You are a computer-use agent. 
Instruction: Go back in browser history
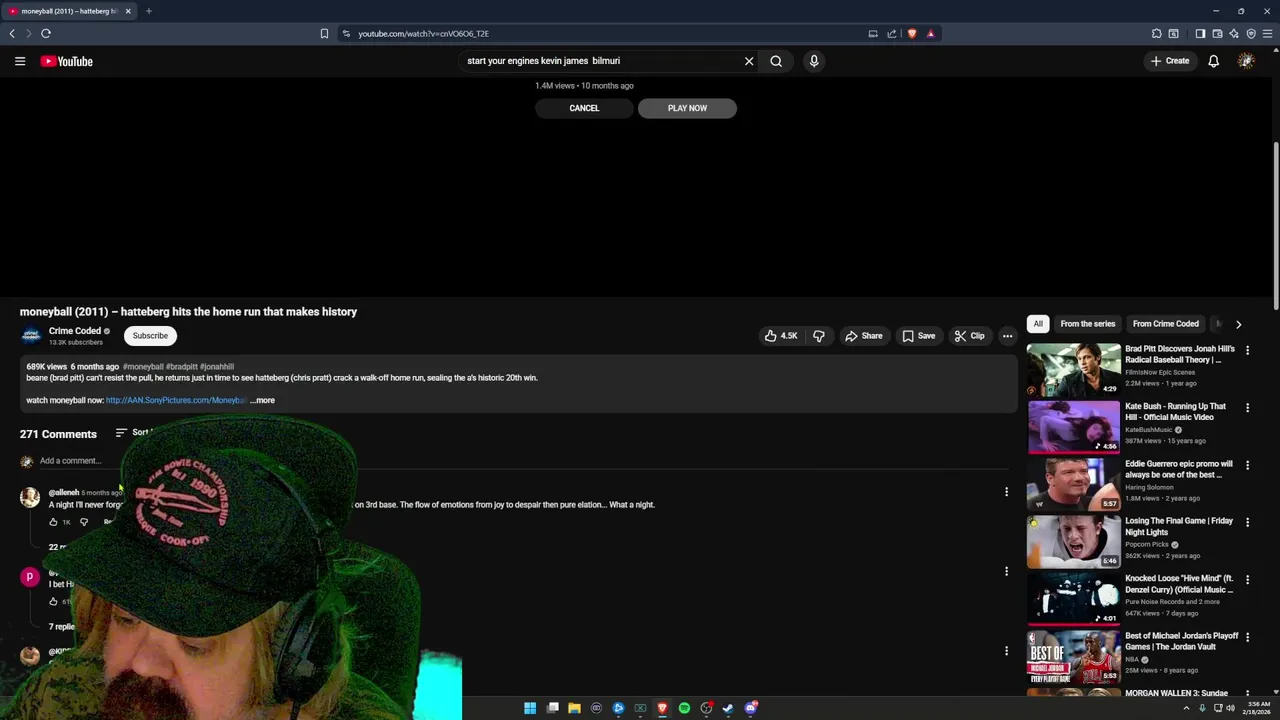coord(12,33)
